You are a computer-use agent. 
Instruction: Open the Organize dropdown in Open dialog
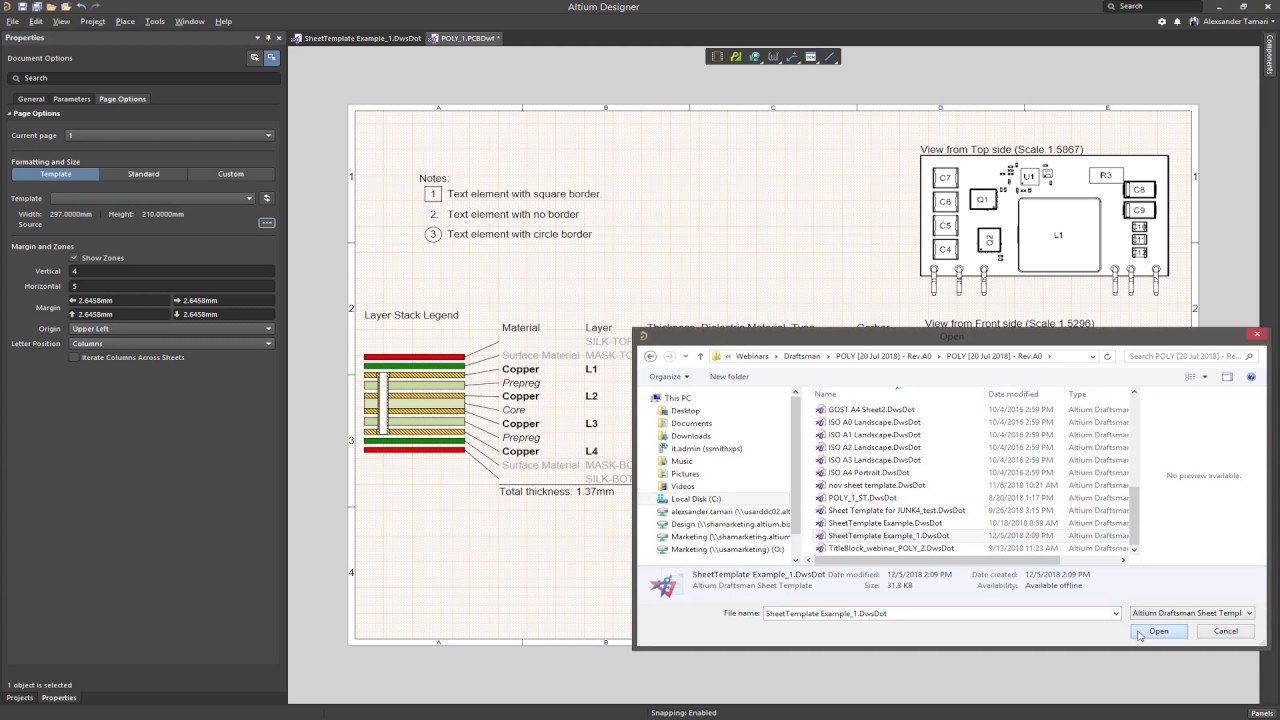click(669, 377)
